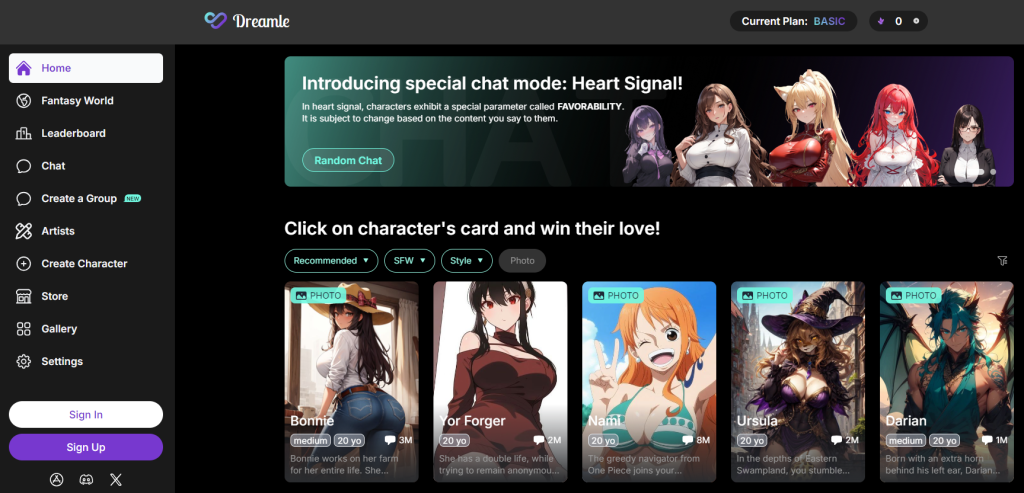Click the Random Chat button
The height and width of the screenshot is (493, 1024).
pos(348,160)
